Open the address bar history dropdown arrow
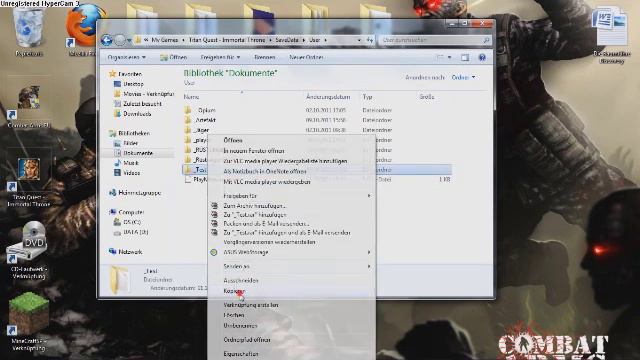The image size is (640, 360). 359,40
